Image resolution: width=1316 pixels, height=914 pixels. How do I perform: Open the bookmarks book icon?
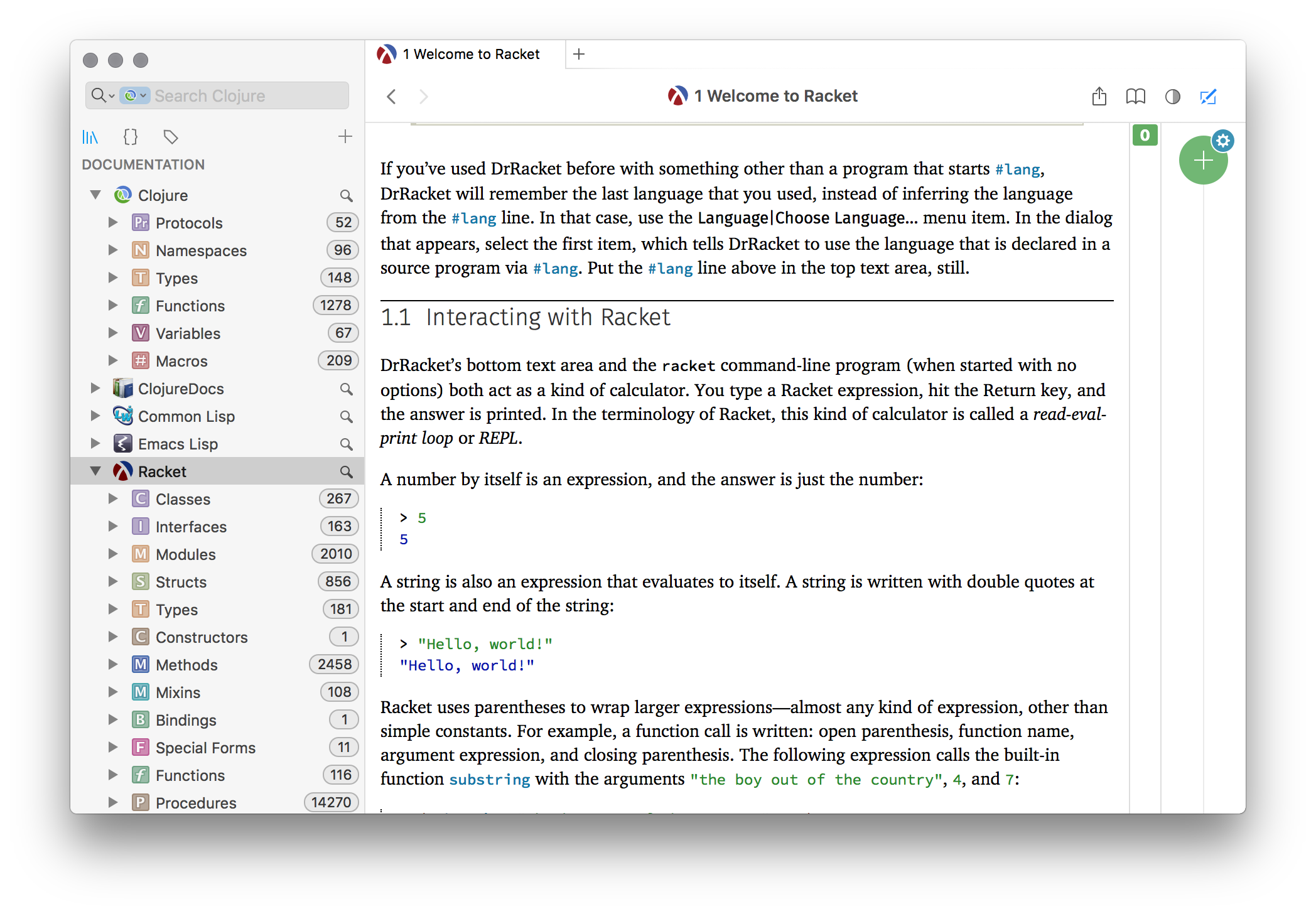click(1135, 97)
